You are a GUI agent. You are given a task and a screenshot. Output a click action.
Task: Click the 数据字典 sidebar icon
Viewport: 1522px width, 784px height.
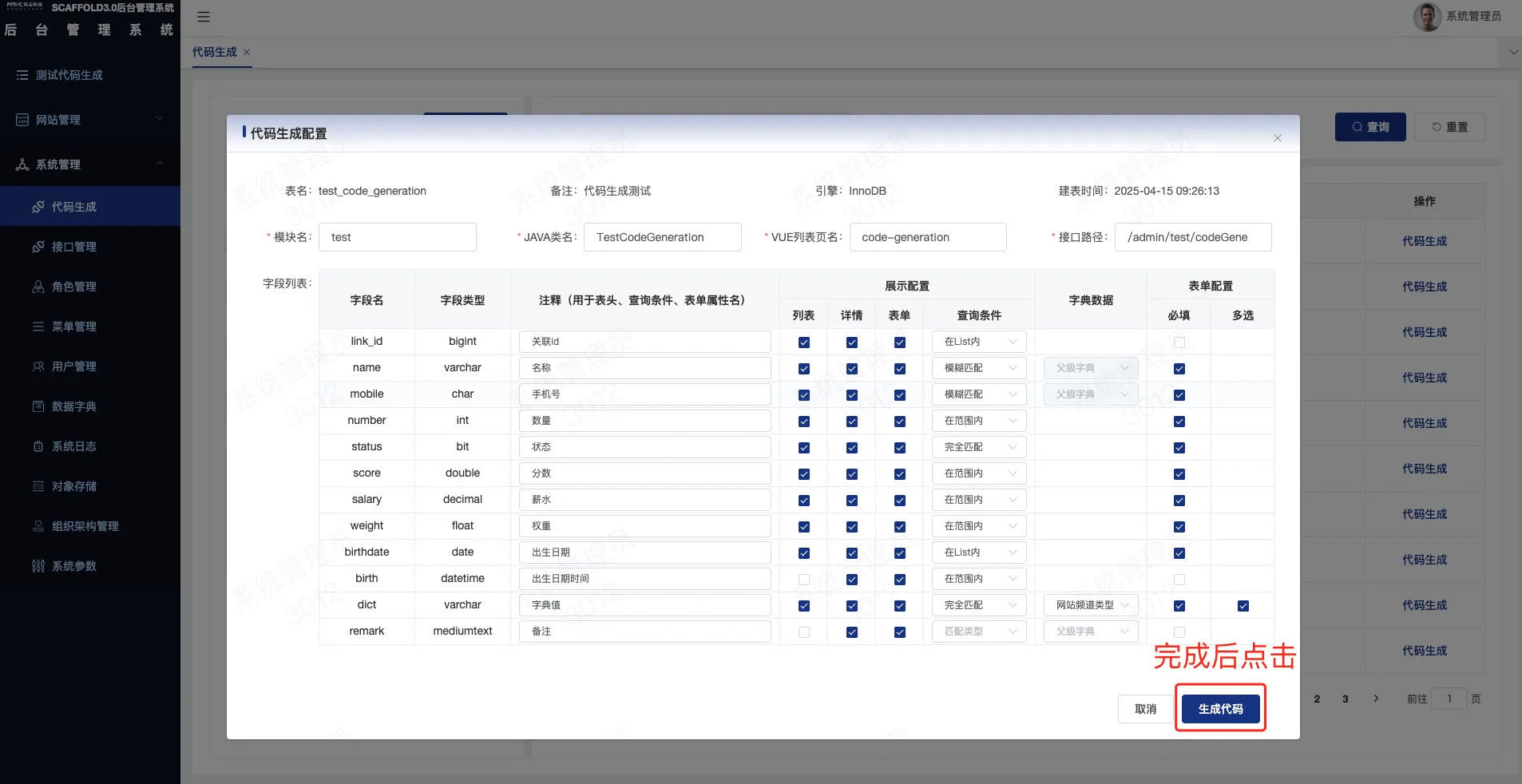point(38,406)
